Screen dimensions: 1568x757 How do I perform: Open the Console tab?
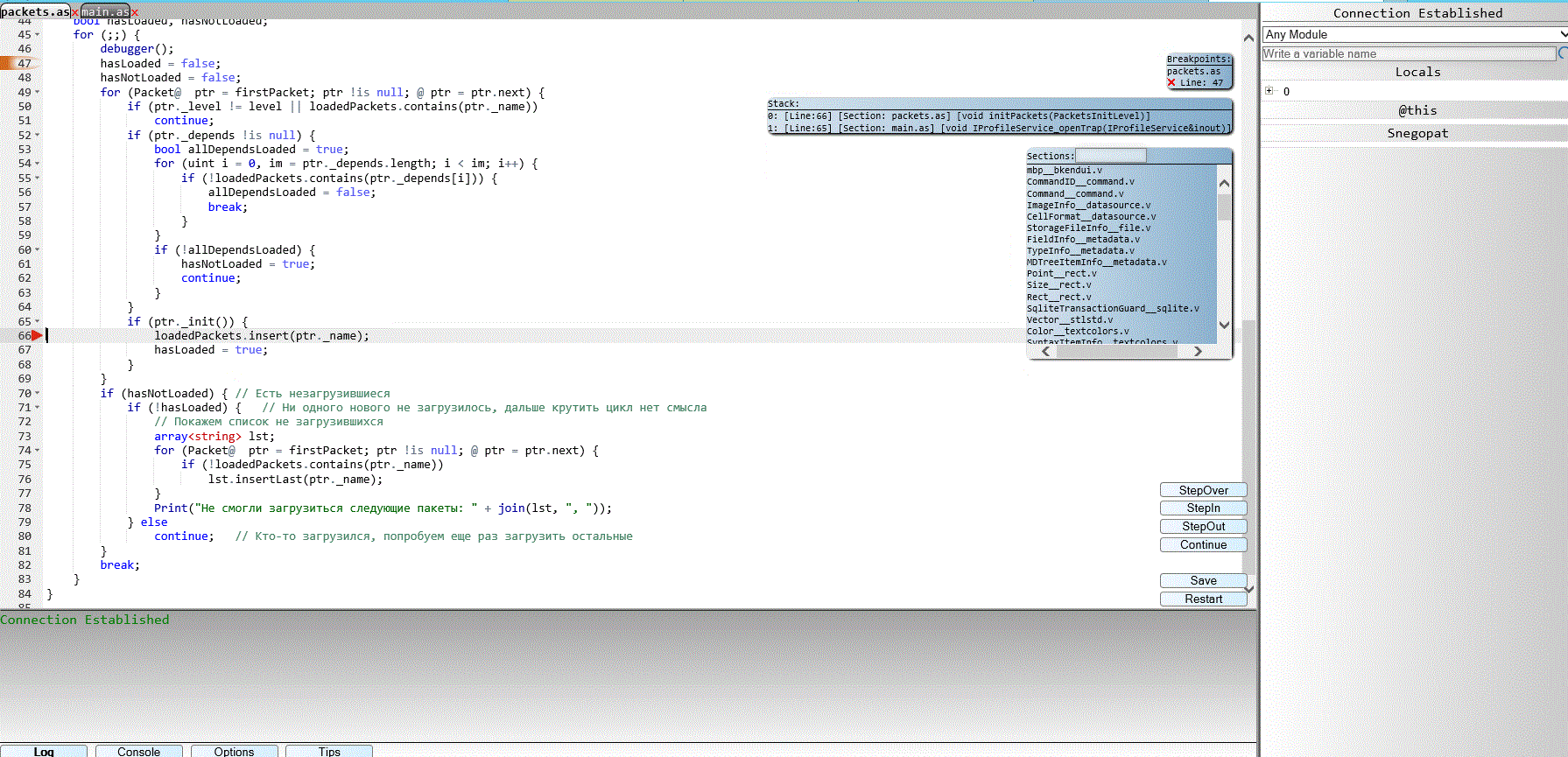coord(138,751)
